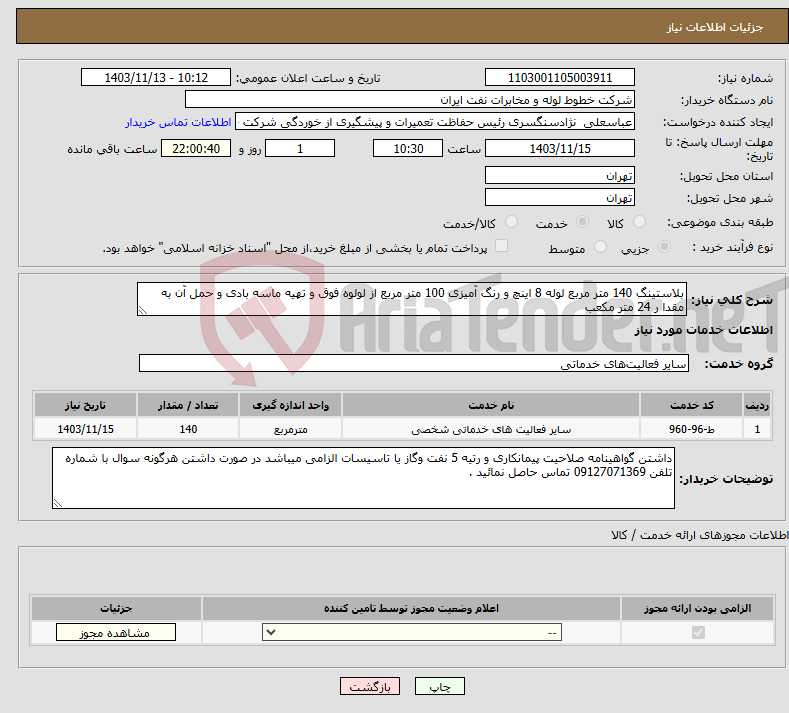The height and width of the screenshot is (713, 789).
Task: Select the متوسط purchase type radio
Action: coord(600,247)
